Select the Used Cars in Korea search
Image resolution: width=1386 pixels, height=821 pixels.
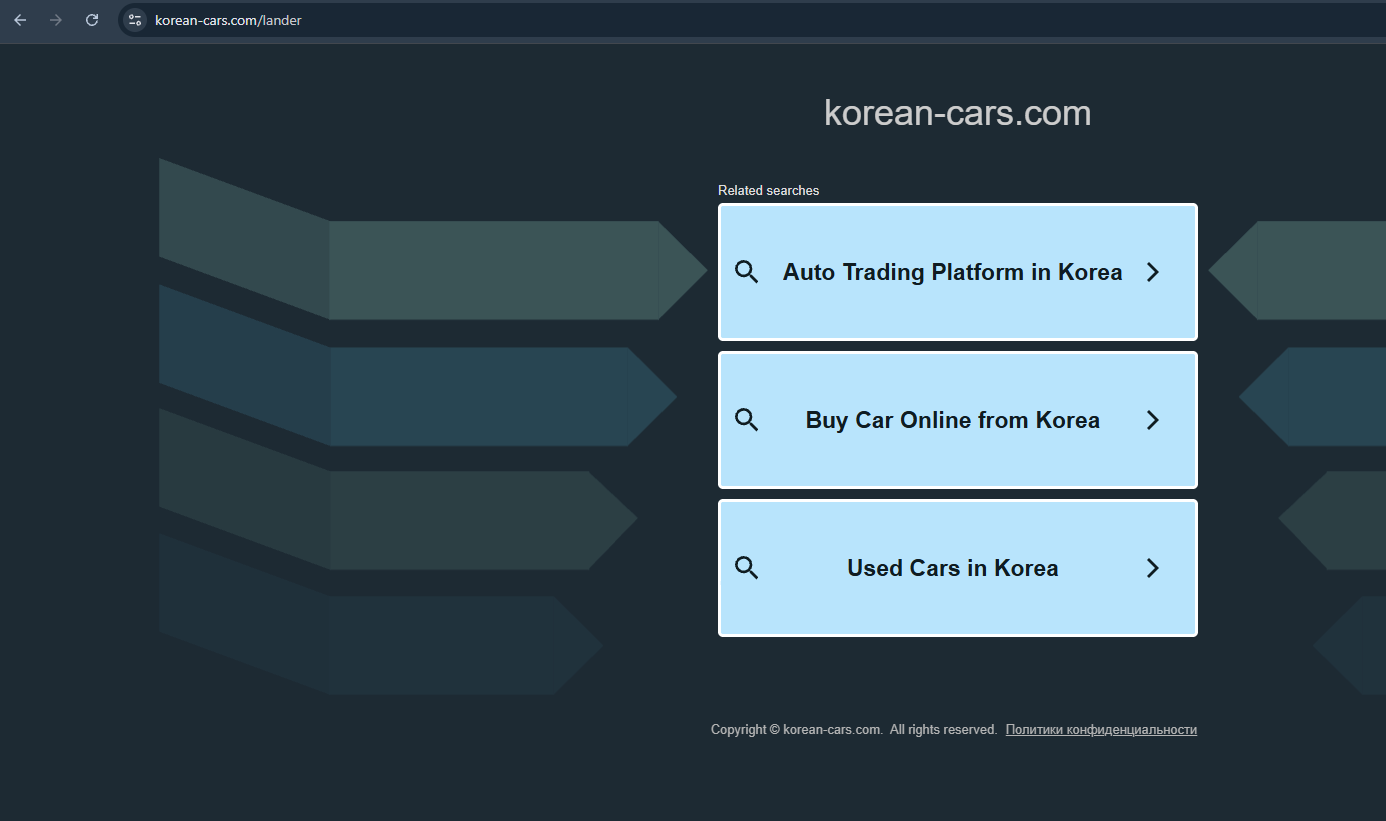tap(952, 567)
